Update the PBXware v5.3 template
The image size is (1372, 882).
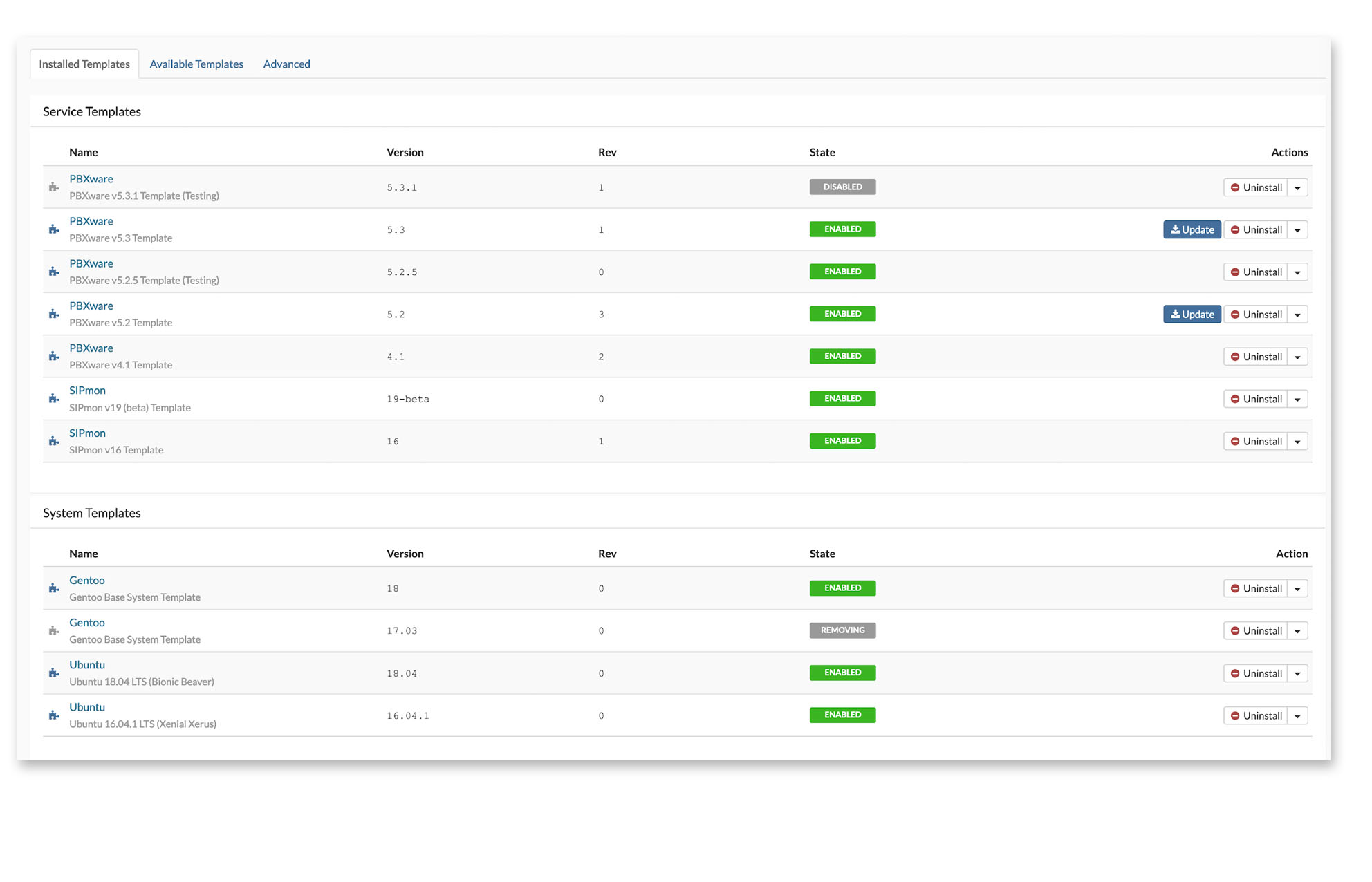tap(1192, 229)
